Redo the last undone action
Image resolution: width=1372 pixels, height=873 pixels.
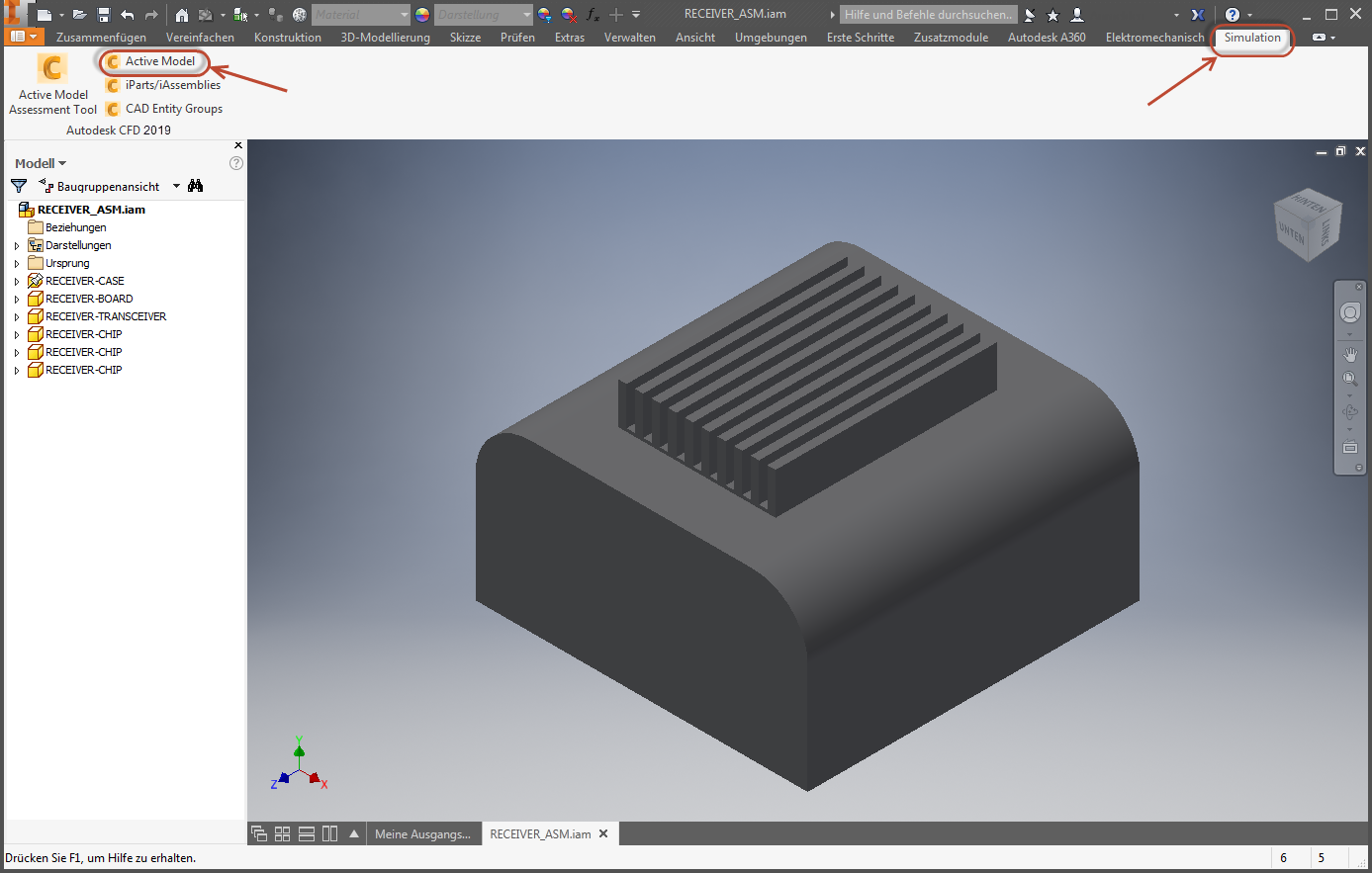pos(151,15)
